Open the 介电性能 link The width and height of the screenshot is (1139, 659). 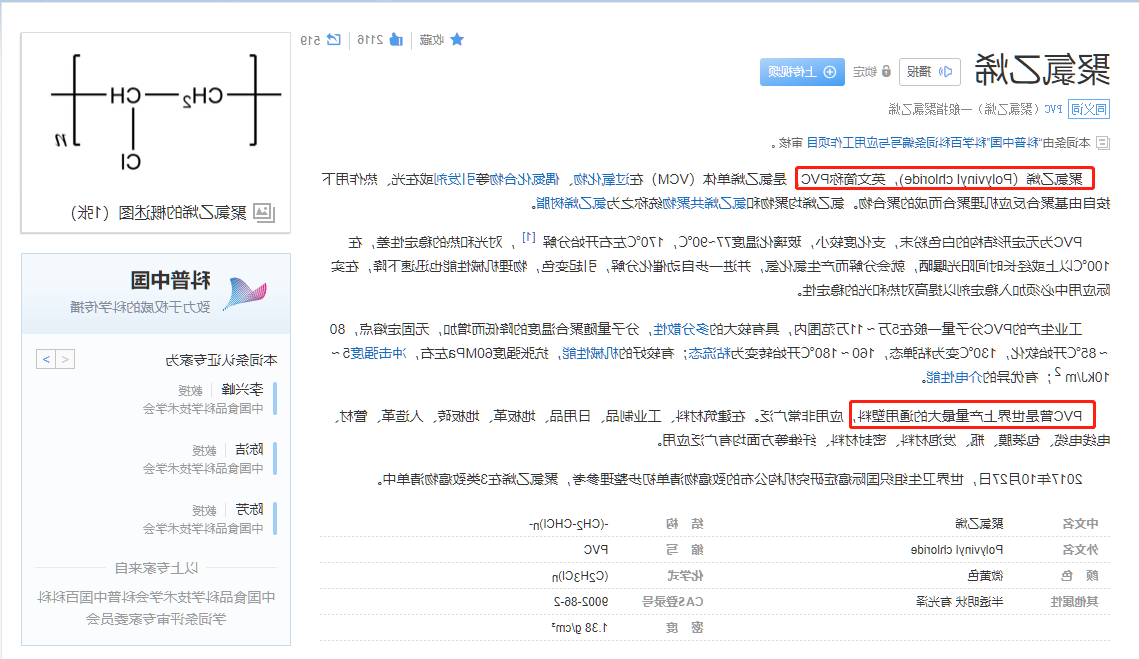pyautogui.click(x=952, y=377)
